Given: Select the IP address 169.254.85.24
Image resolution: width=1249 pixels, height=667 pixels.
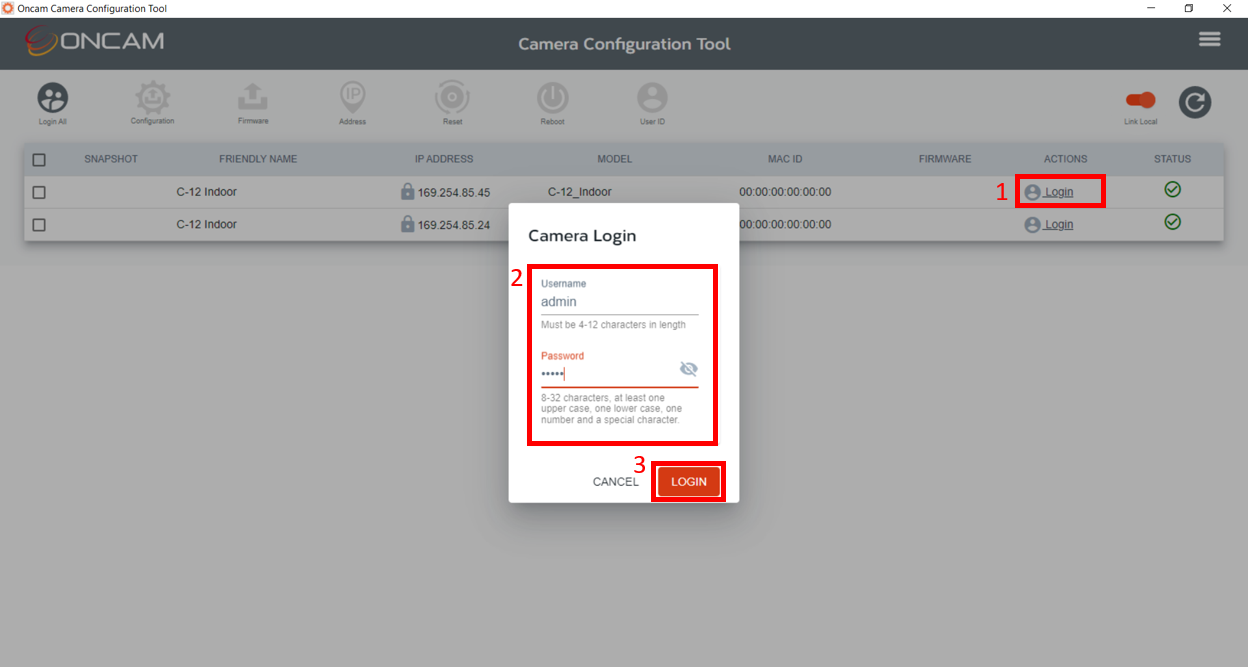Looking at the screenshot, I should [454, 225].
